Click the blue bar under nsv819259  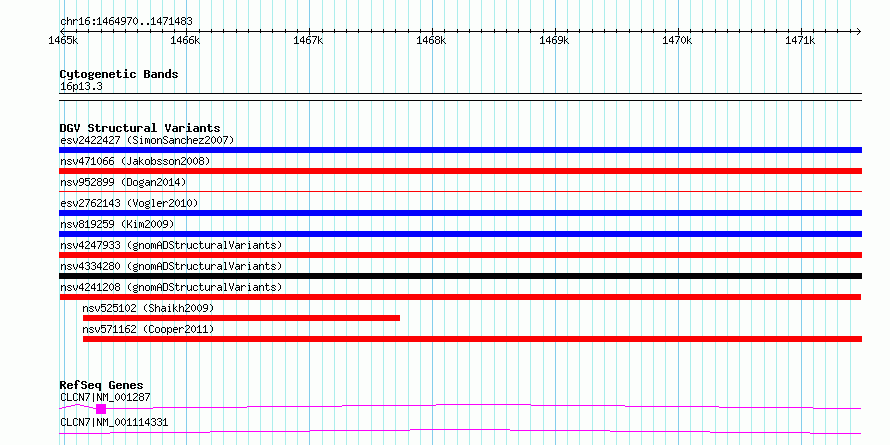460,234
